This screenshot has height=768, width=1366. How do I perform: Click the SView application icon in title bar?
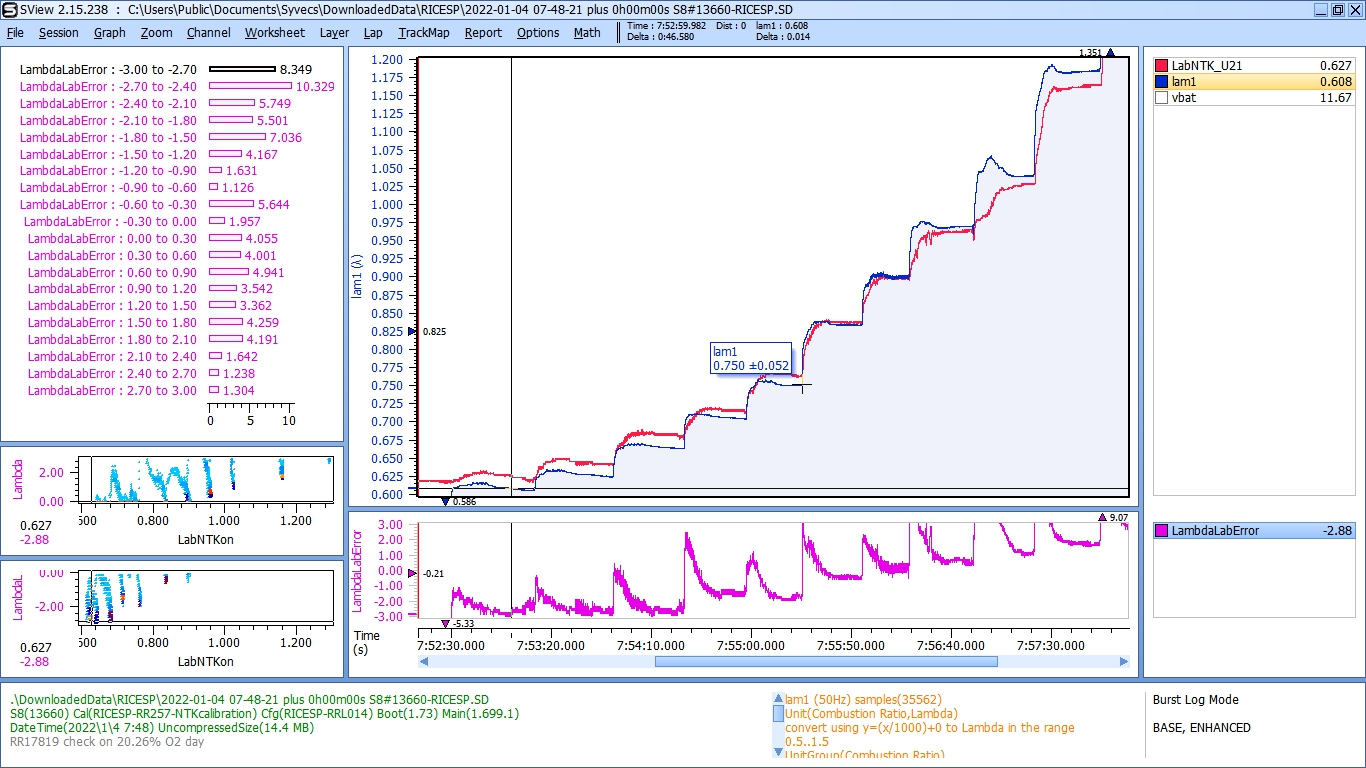[7, 9]
